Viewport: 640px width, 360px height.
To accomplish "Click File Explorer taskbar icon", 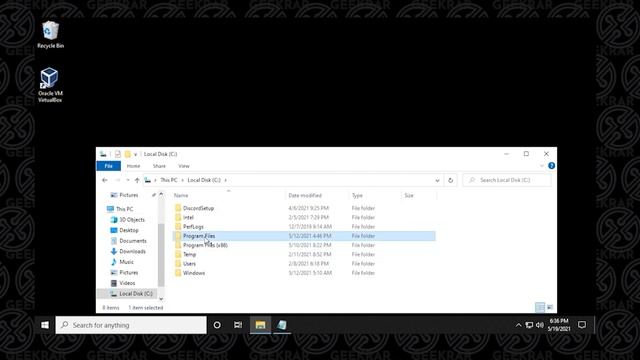I will (x=260, y=325).
